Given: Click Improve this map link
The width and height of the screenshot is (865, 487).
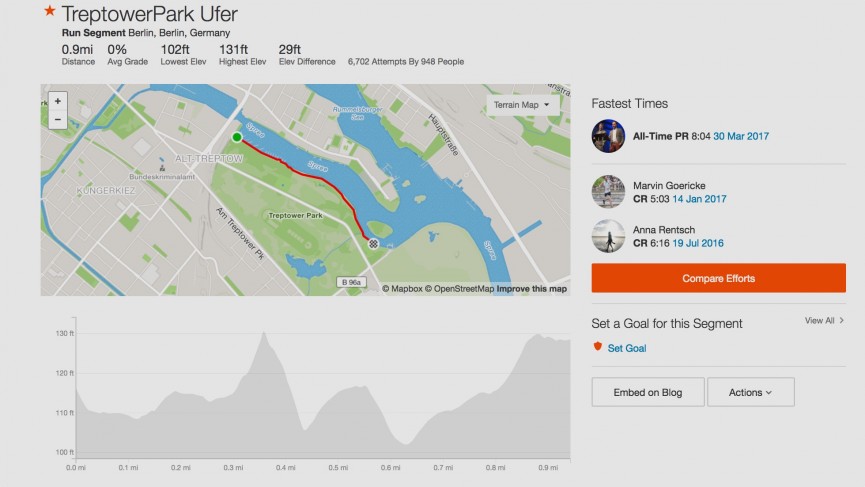Looking at the screenshot, I should tap(532, 289).
